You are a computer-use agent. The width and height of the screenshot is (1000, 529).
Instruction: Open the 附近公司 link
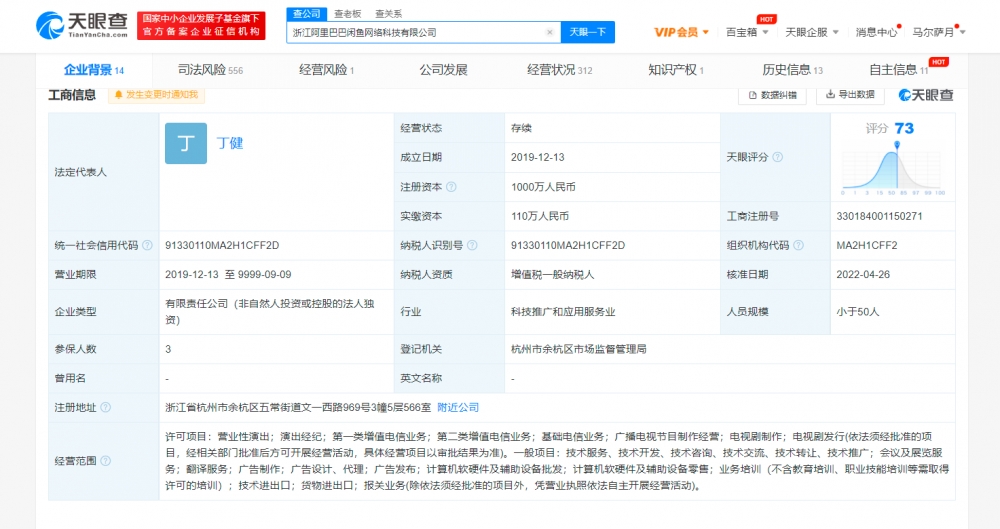tap(458, 407)
